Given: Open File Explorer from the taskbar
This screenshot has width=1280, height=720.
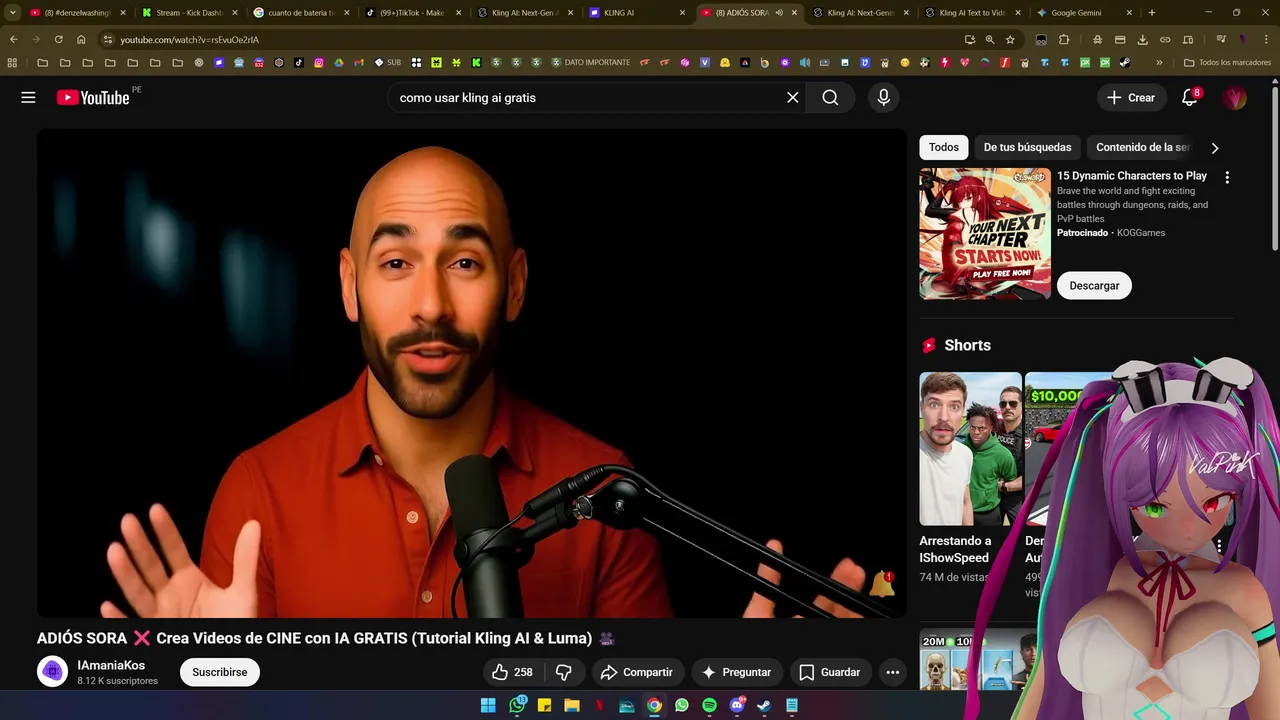Looking at the screenshot, I should (571, 705).
